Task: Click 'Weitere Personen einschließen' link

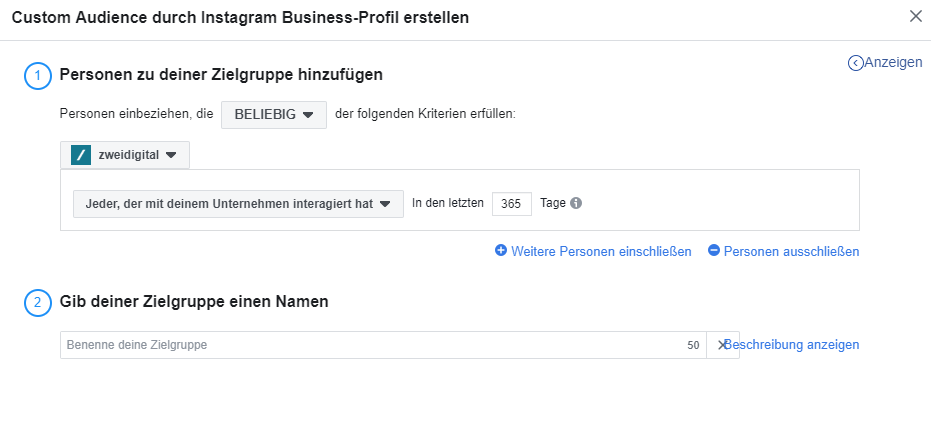Action: (x=601, y=251)
